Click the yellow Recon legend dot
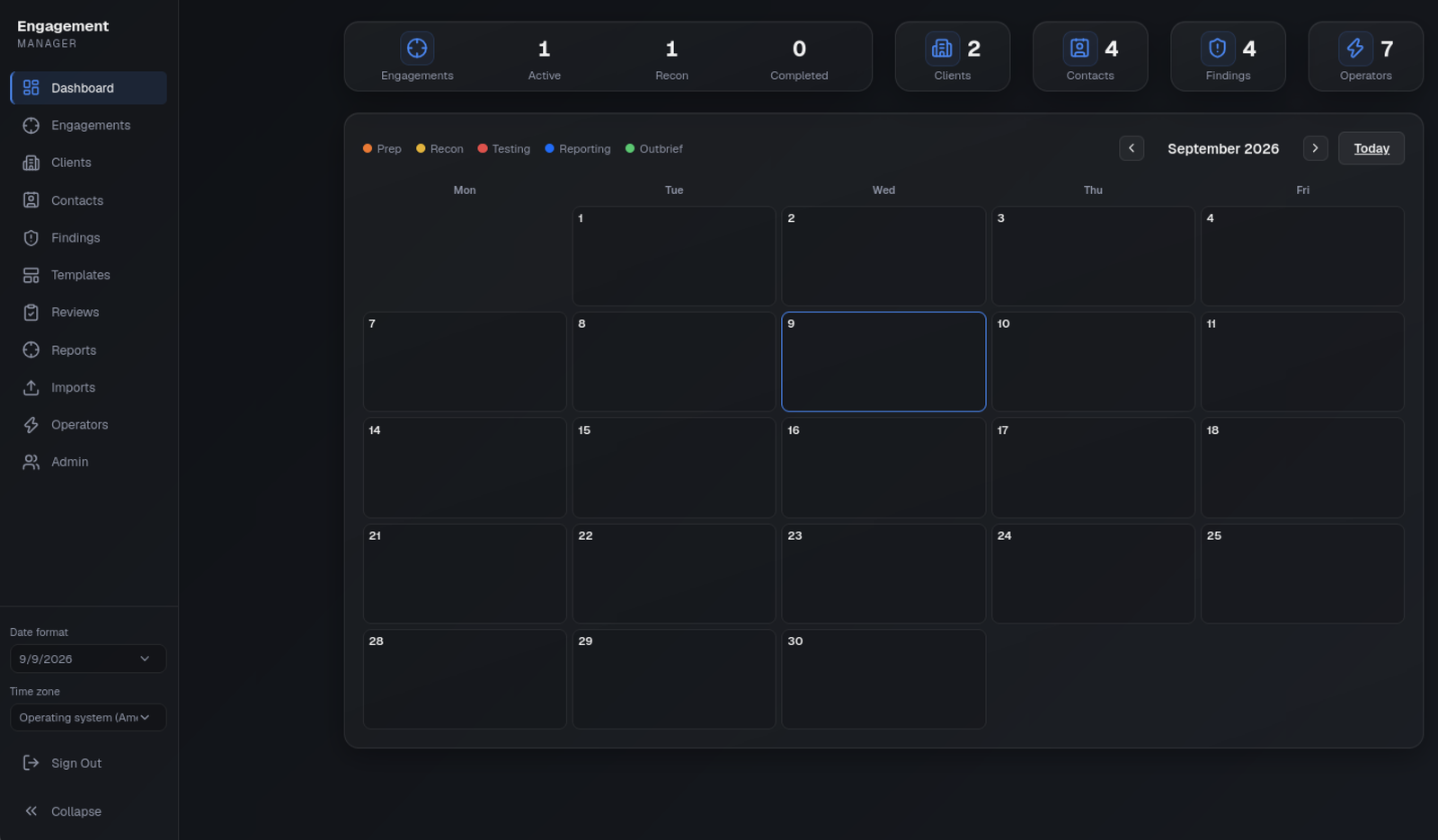Viewport: 1438px width, 840px height. tap(421, 148)
